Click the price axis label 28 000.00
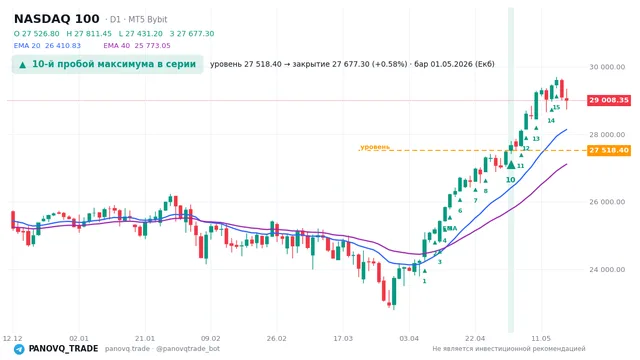Screen dimensions: 640x360 point(607,134)
